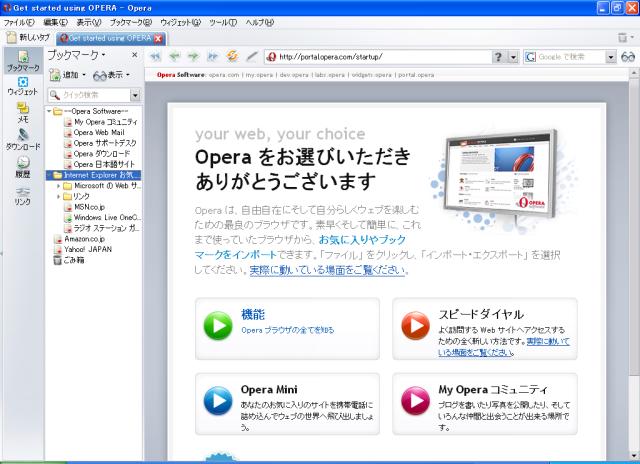Open the address bar dropdown arrow

tap(513, 57)
